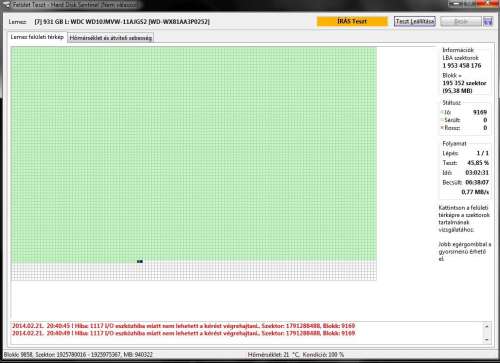
Task: Click the Teszt progress value 45,85 %
Action: tap(478, 163)
